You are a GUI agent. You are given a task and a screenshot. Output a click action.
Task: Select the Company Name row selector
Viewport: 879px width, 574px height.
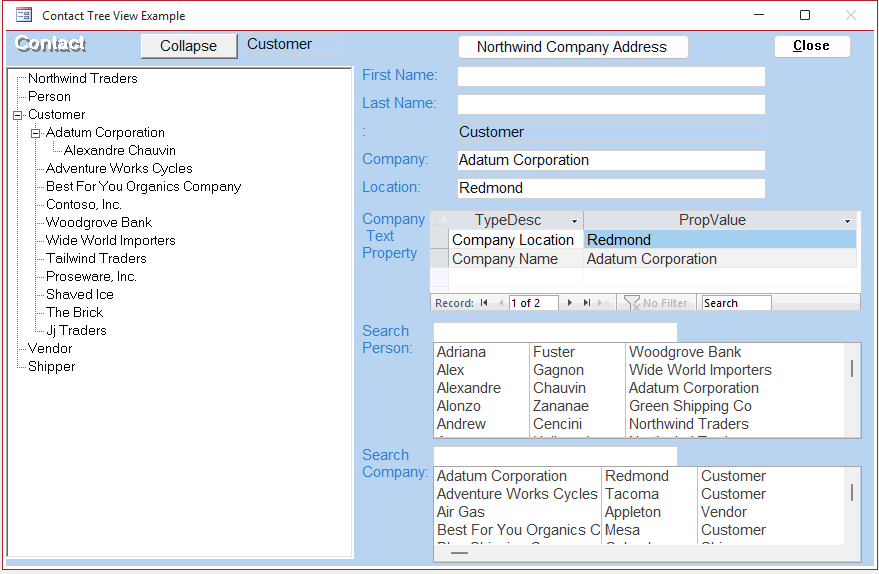coord(440,259)
